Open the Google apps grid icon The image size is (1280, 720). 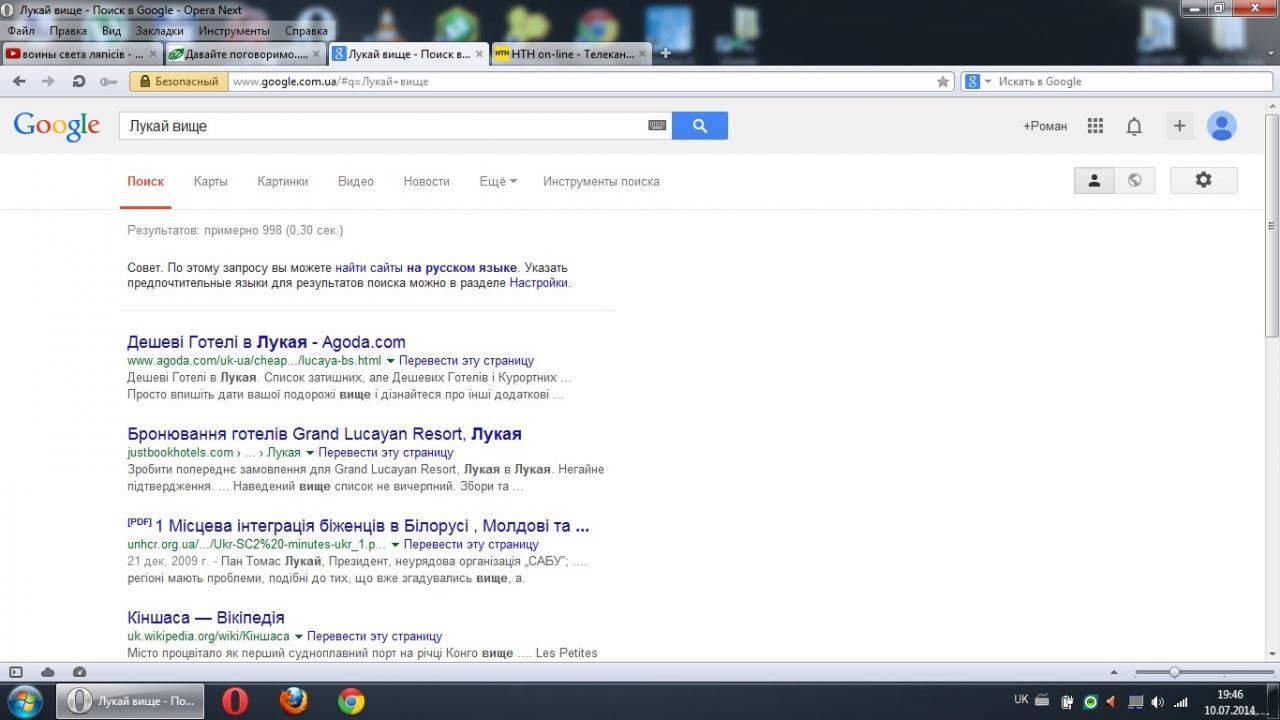(1095, 126)
